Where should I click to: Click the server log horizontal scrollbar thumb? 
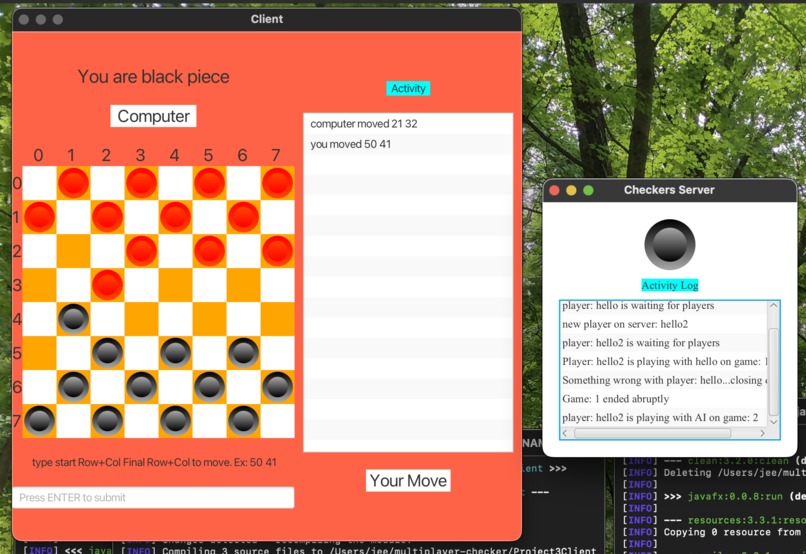pos(652,433)
